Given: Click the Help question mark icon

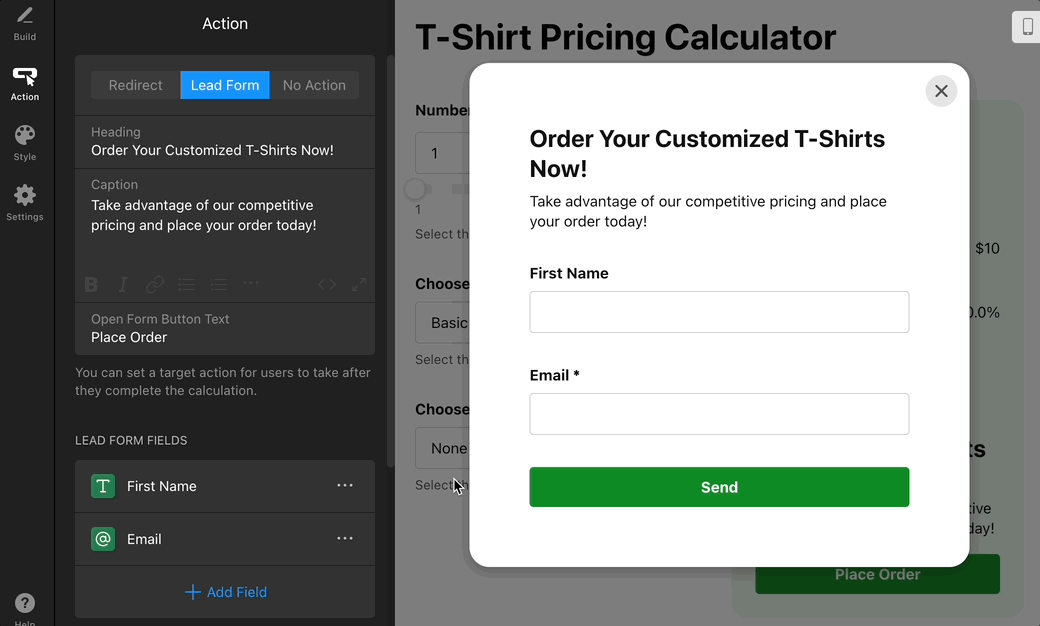Looking at the screenshot, I should 25,603.
